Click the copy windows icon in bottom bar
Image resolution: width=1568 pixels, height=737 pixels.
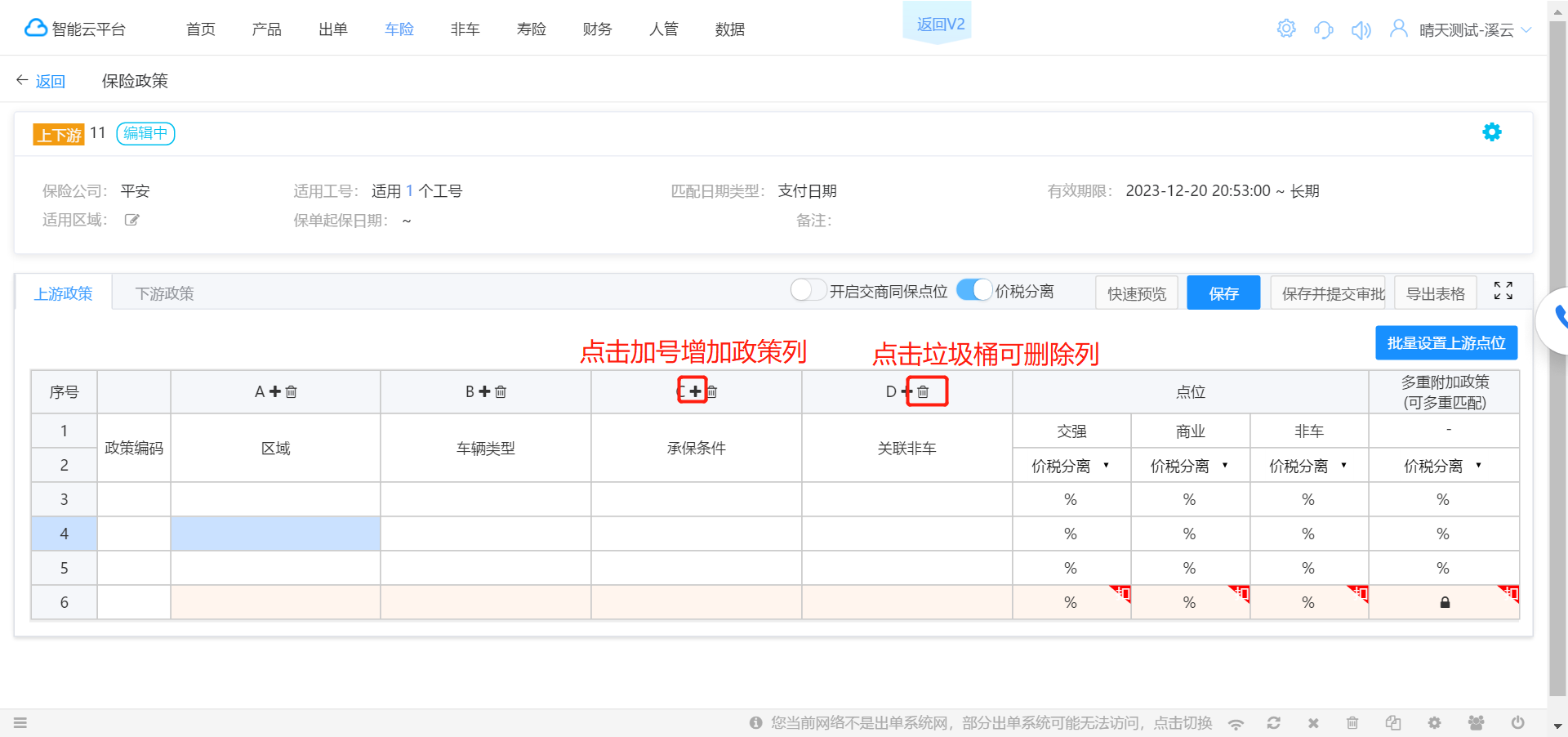1393,723
